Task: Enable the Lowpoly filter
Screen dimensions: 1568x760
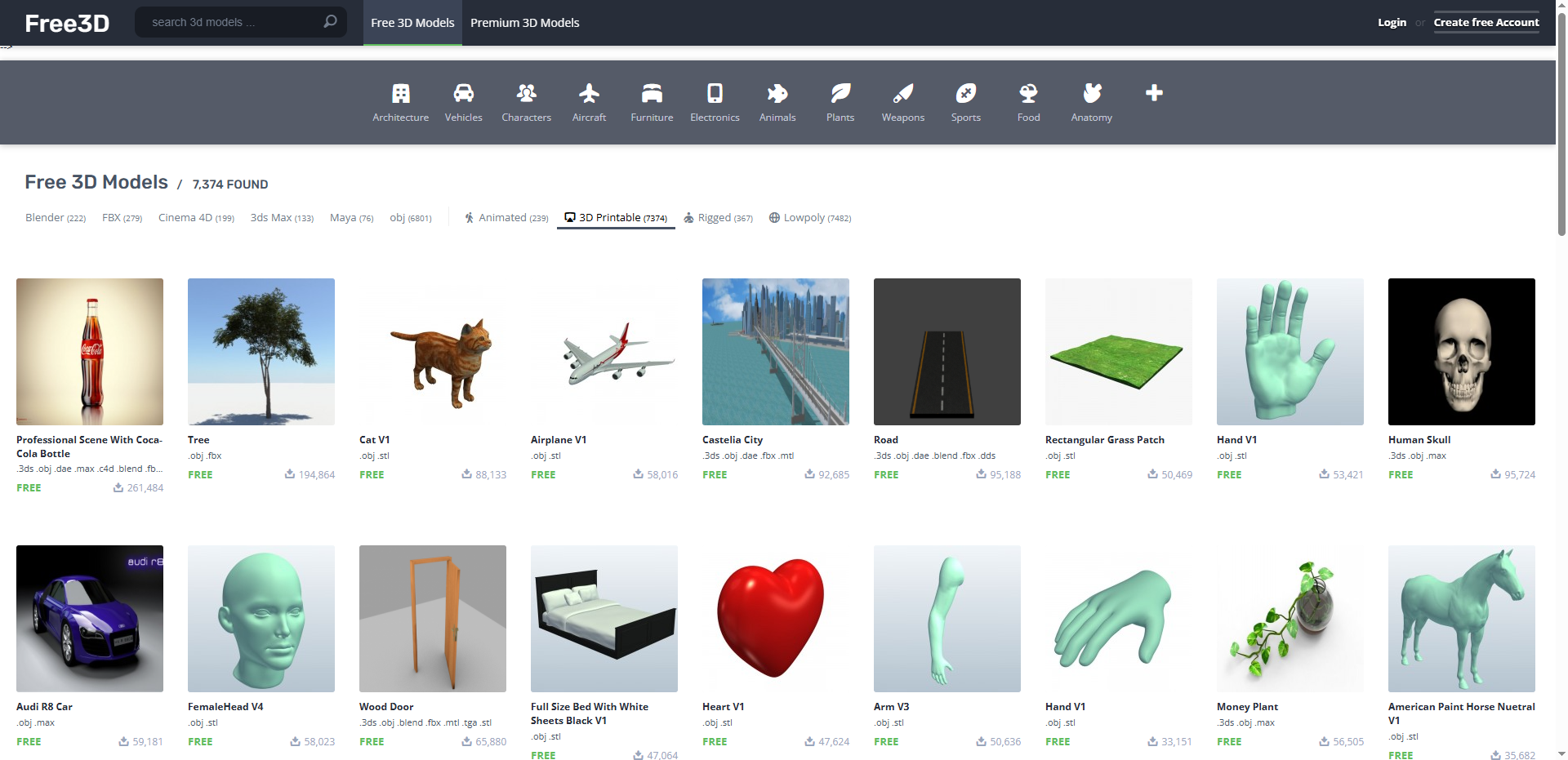Action: click(809, 218)
